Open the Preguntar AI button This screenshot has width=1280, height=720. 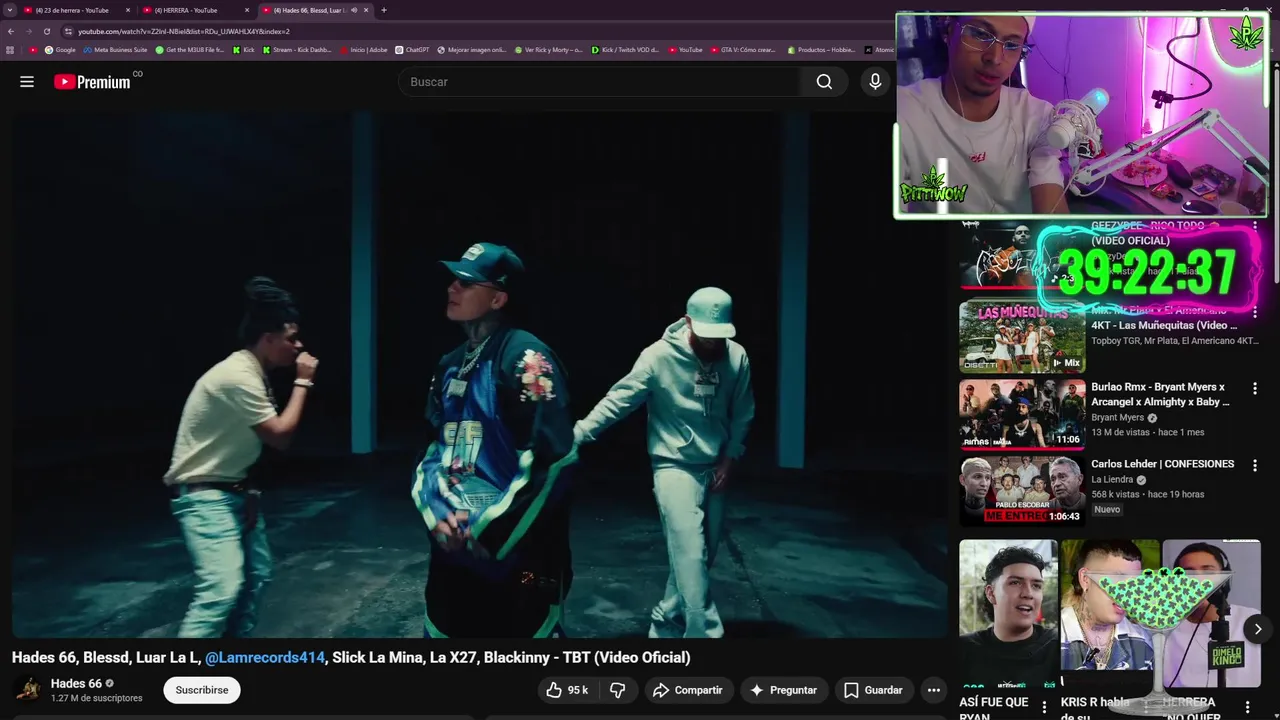783,690
